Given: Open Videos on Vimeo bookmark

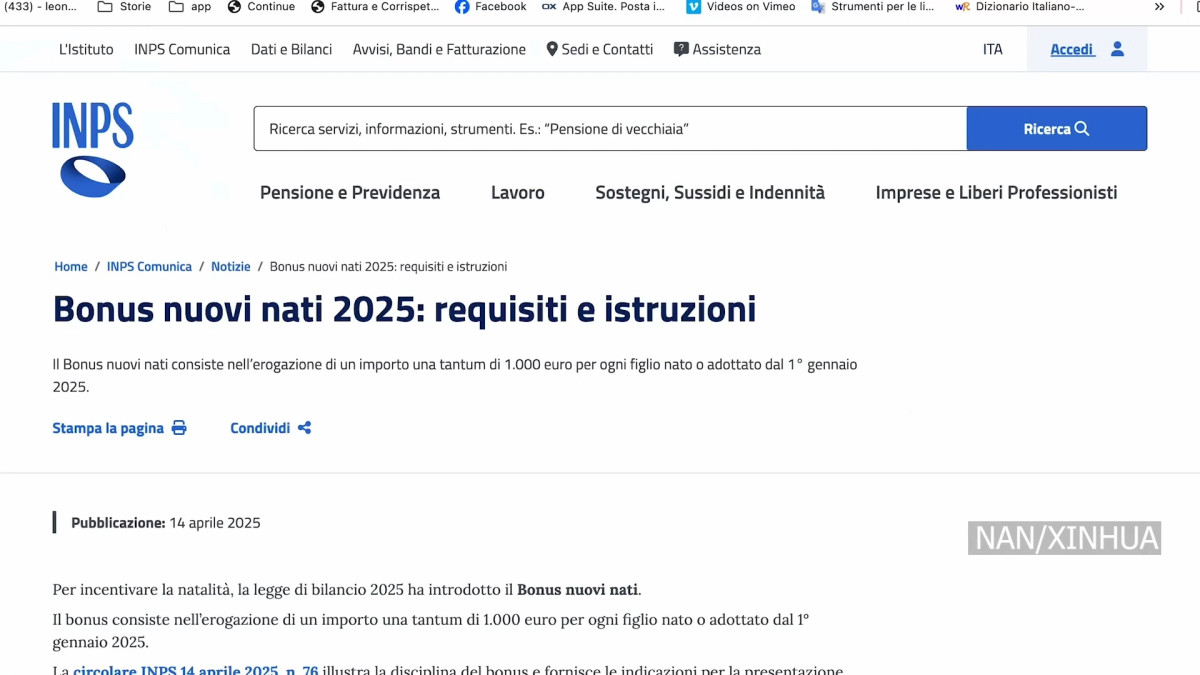Looking at the screenshot, I should pos(741,6).
